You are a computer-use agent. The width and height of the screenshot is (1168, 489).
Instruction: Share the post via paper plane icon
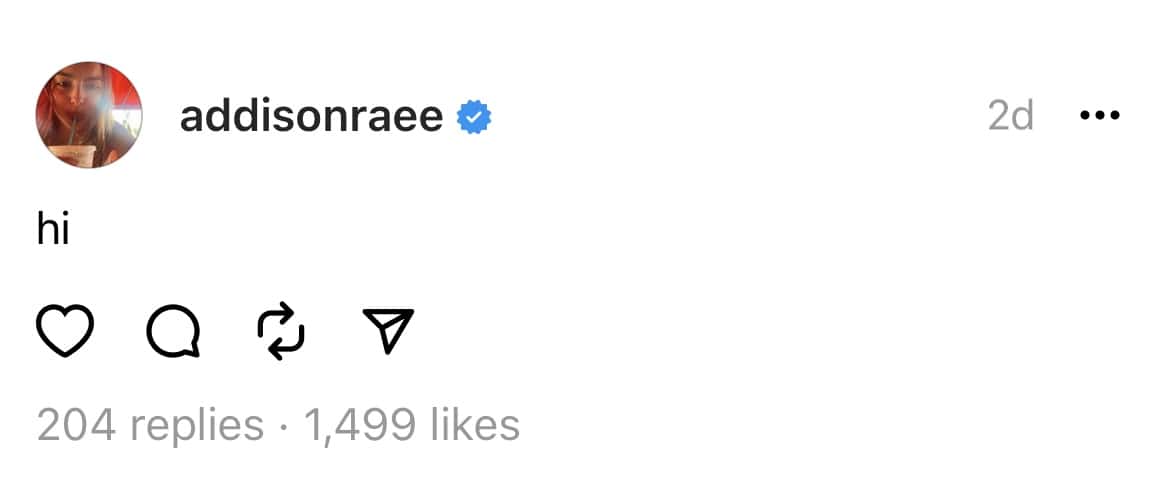pos(386,331)
